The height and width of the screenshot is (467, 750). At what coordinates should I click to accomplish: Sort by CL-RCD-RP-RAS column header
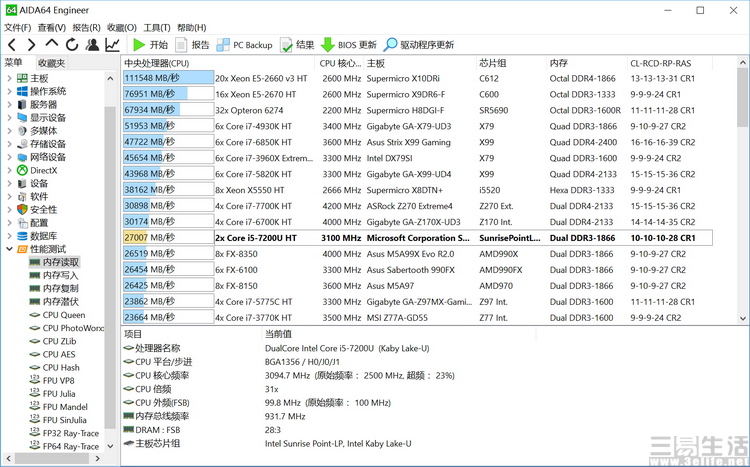(x=670, y=63)
